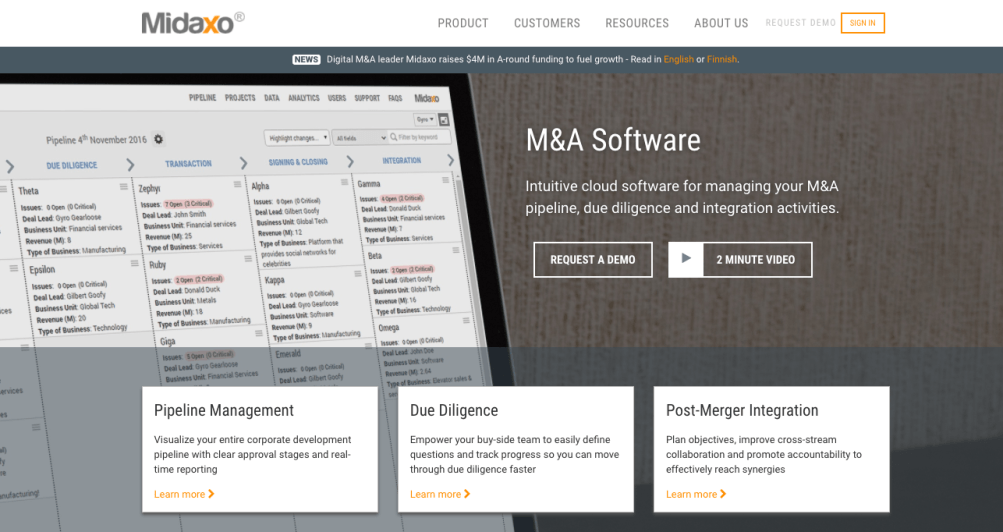This screenshot has width=1003, height=532.
Task: Open the Highlight changes dropdown
Action: pos(297,137)
